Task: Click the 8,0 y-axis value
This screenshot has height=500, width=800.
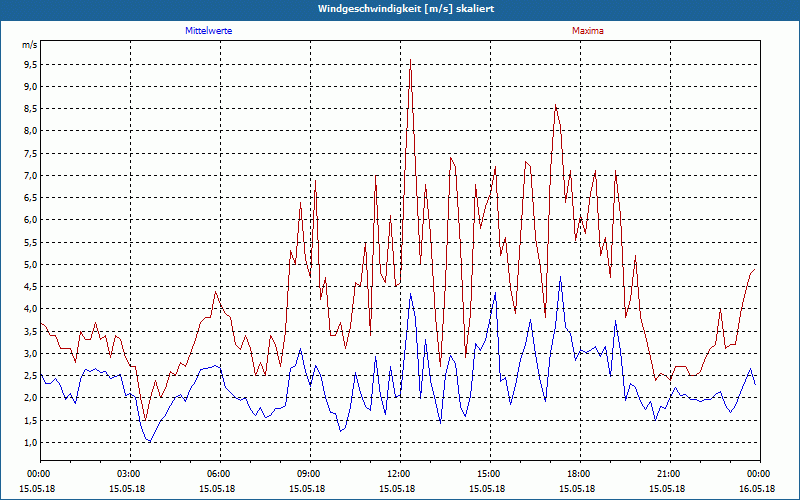Action: [31, 131]
